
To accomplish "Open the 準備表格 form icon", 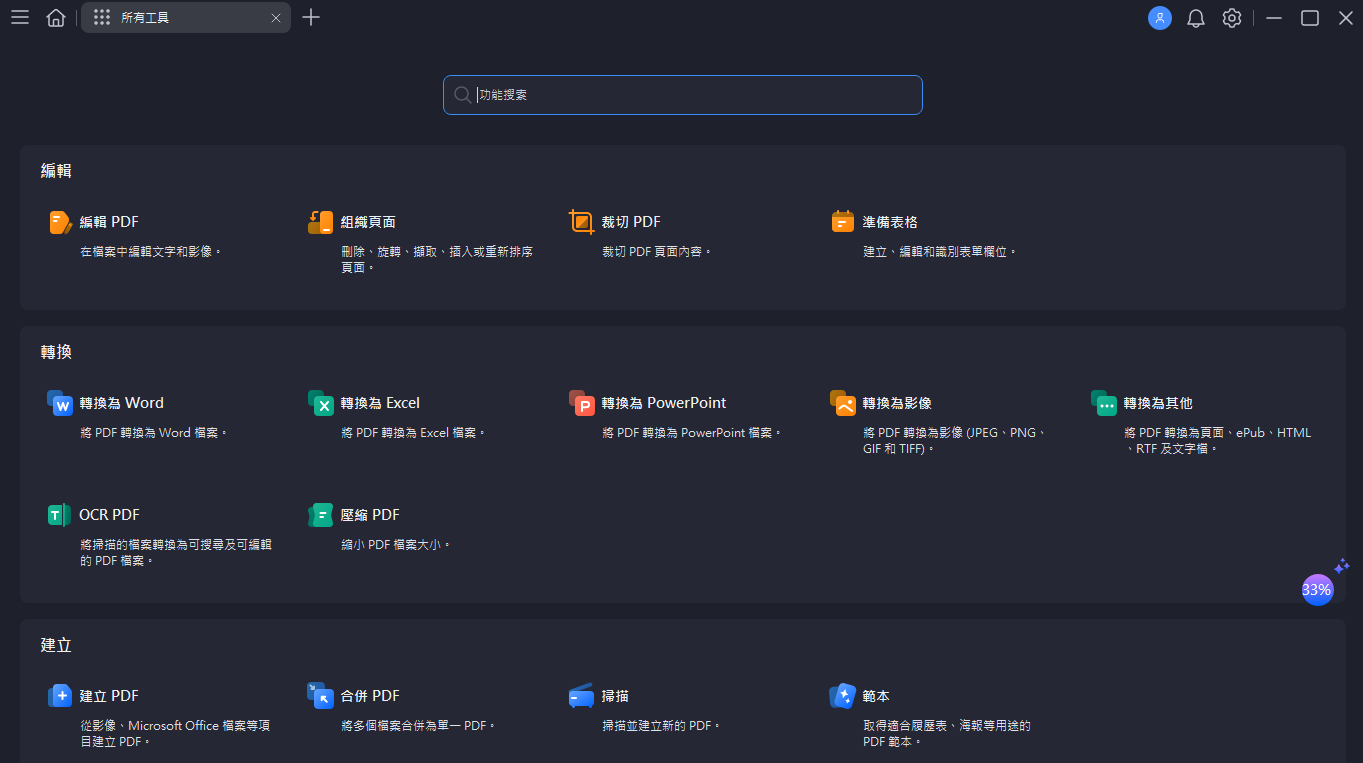I will click(842, 222).
